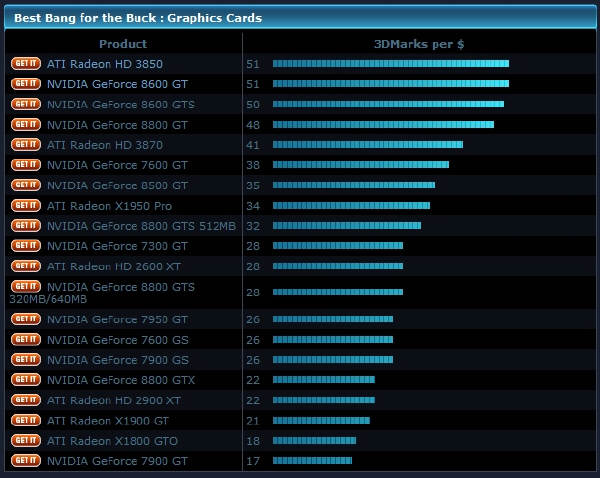Click the value 41 for Radeon HD 3870
Viewport: 600px width, 478px height.
point(253,145)
